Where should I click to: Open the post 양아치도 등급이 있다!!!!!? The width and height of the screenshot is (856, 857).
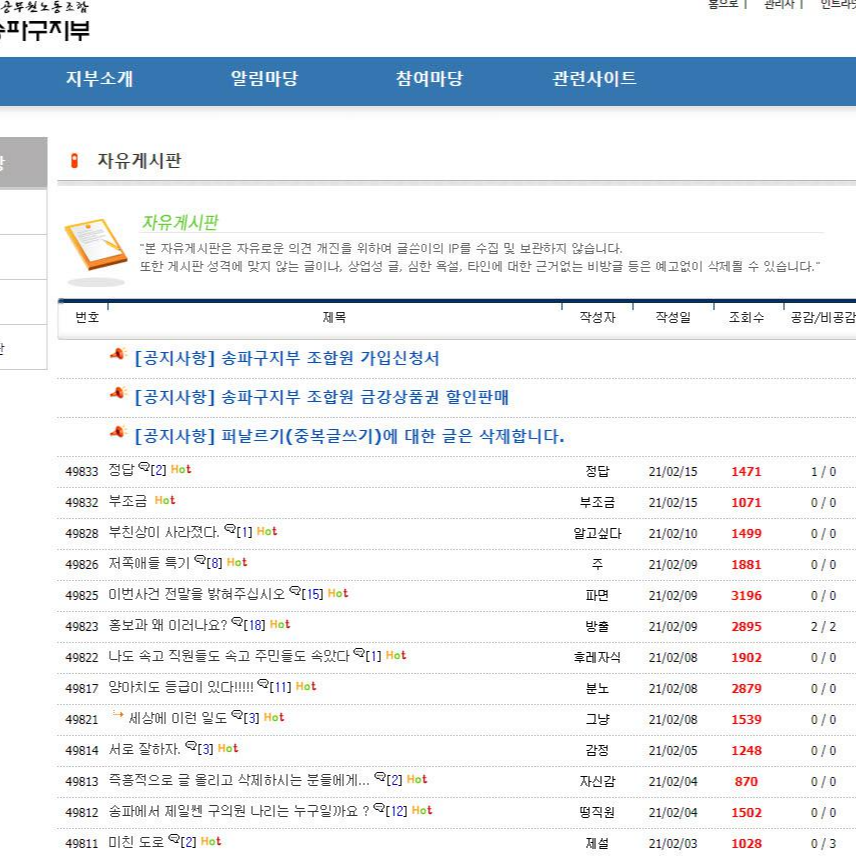181,688
